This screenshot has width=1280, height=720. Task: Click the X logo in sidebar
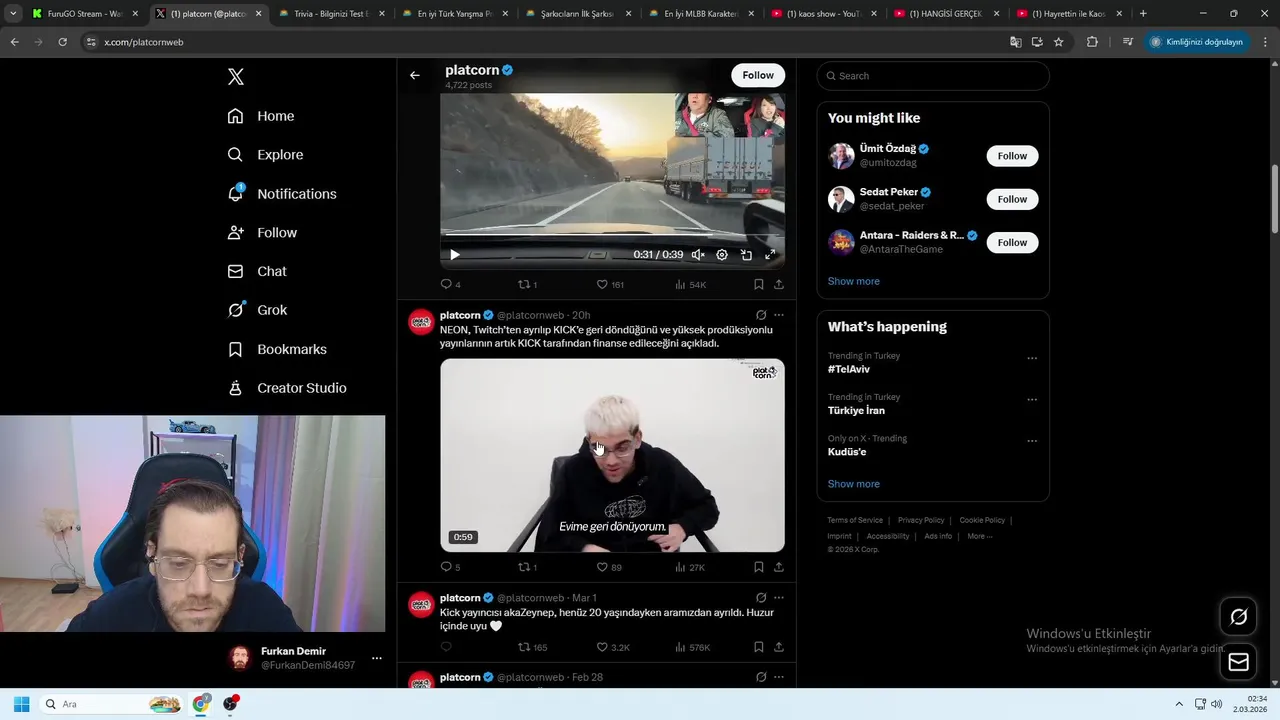click(236, 77)
